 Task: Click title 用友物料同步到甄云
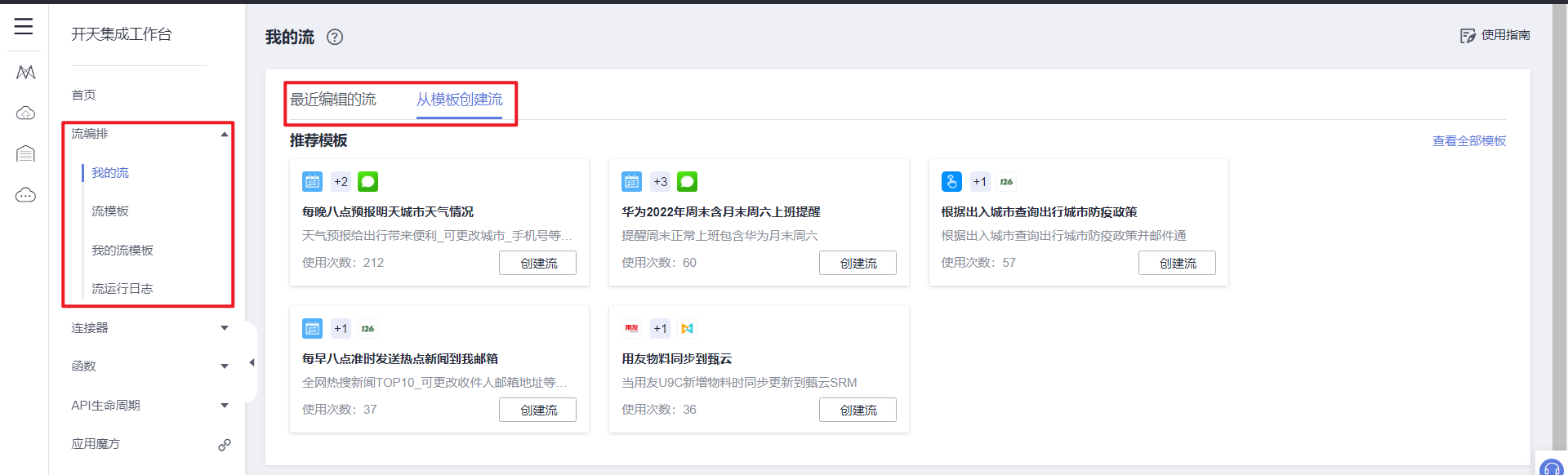(677, 359)
